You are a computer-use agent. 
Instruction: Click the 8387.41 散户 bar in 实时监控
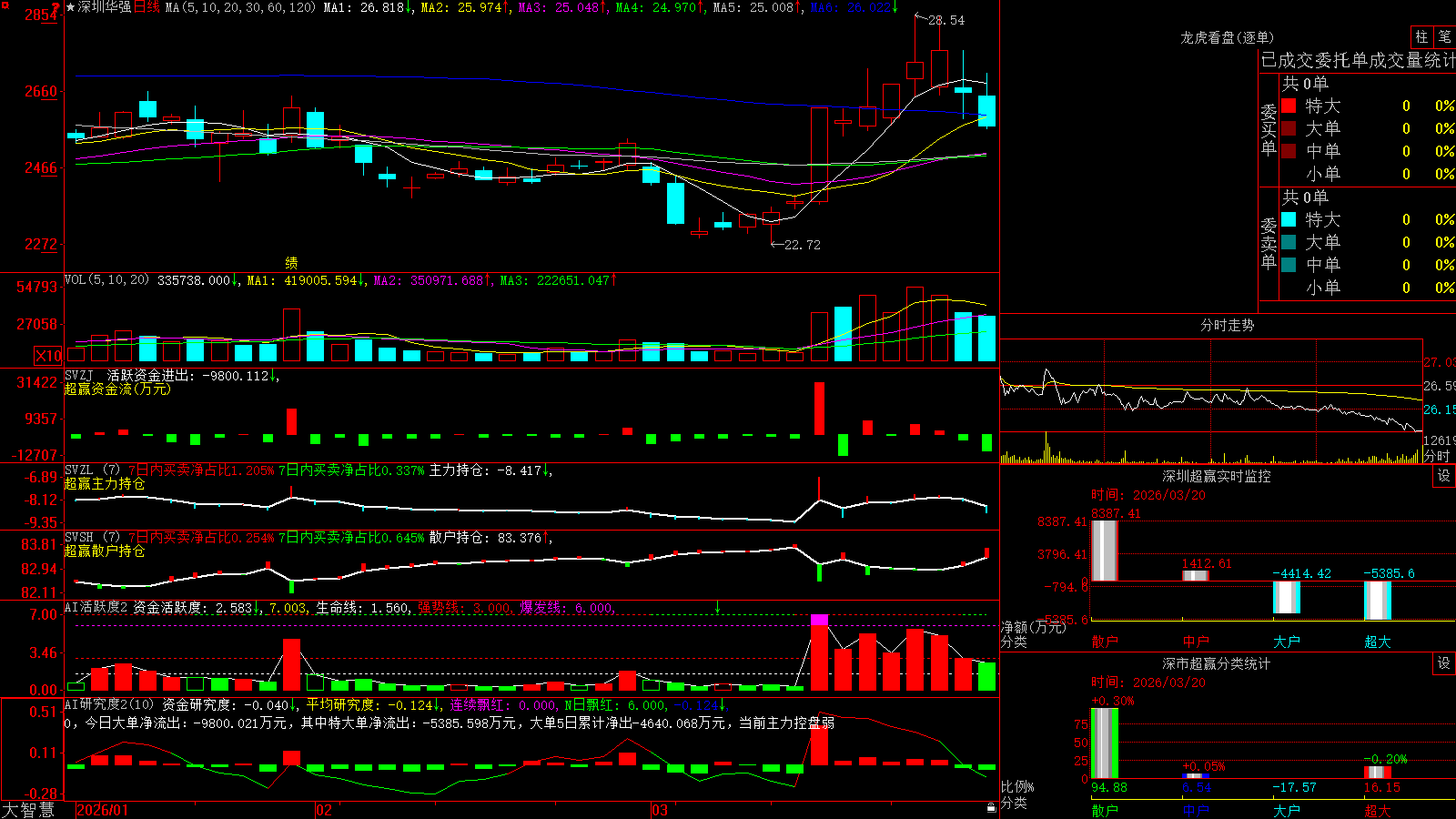(x=1105, y=551)
